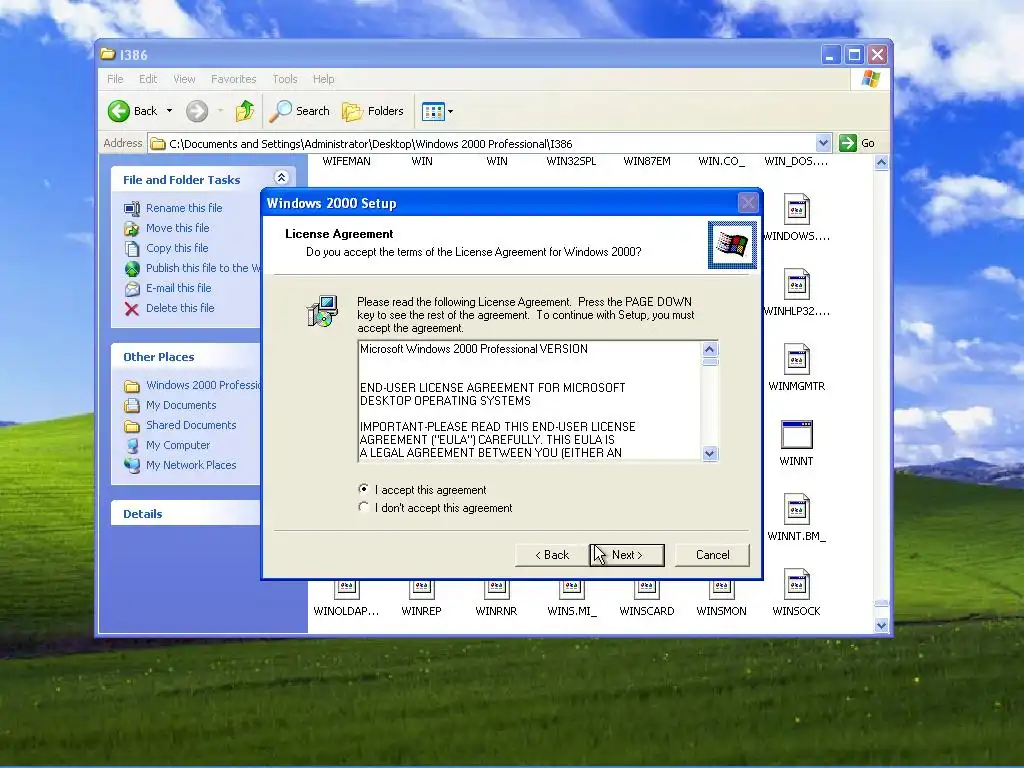The width and height of the screenshot is (1024, 768).
Task: Open the Back button history dropdown arrow
Action: [169, 111]
